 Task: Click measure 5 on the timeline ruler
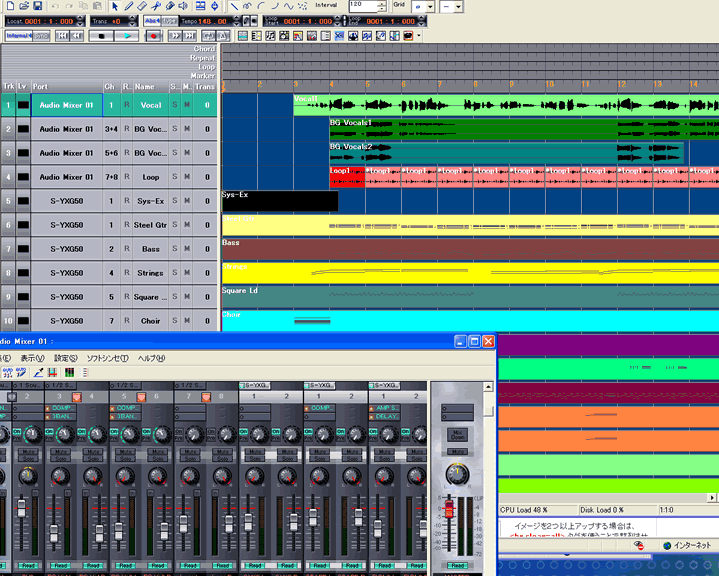click(x=367, y=84)
